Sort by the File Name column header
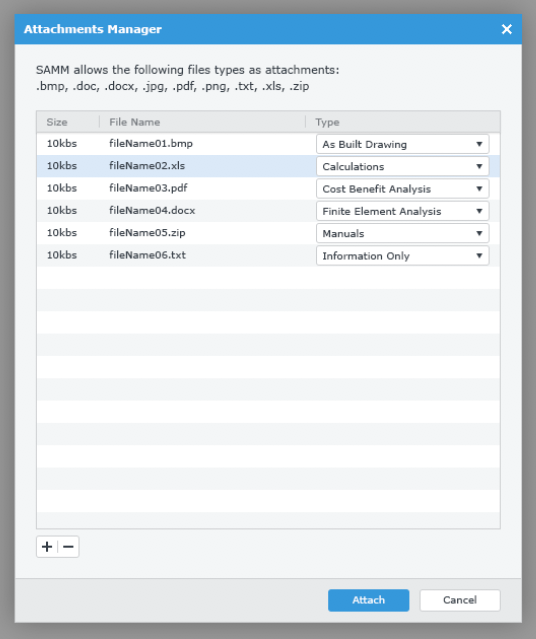Image resolution: width=536 pixels, height=639 pixels. coord(203,122)
